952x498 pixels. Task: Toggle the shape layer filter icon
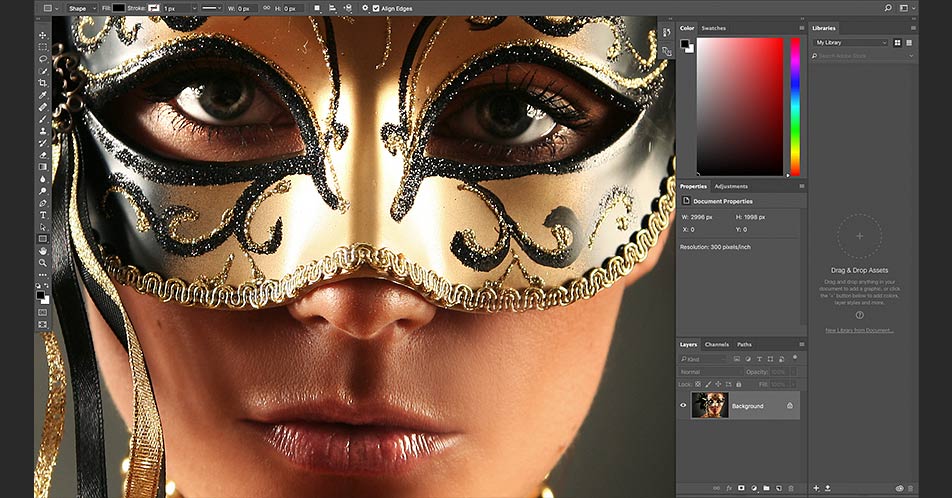tap(770, 359)
